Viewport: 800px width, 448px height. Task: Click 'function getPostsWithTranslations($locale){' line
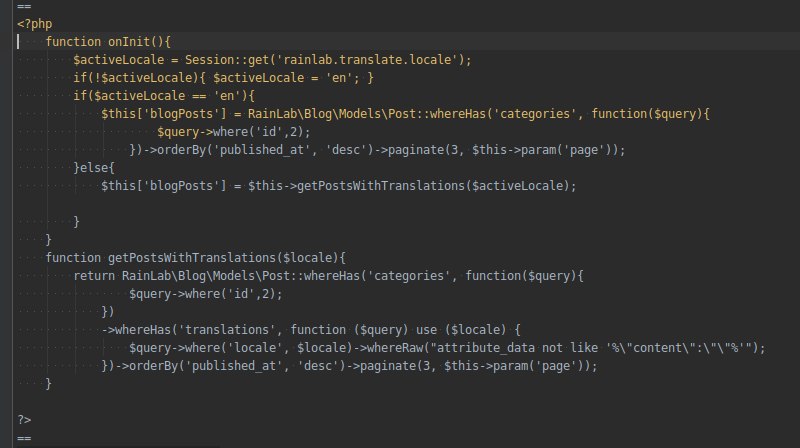pos(195,258)
